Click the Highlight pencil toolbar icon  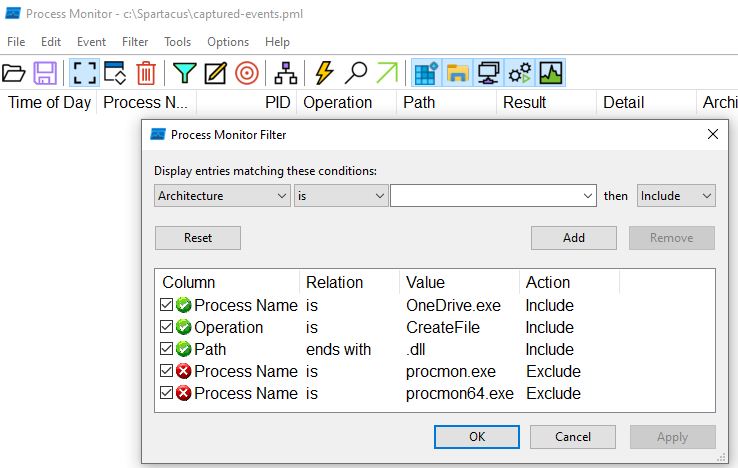coord(216,73)
